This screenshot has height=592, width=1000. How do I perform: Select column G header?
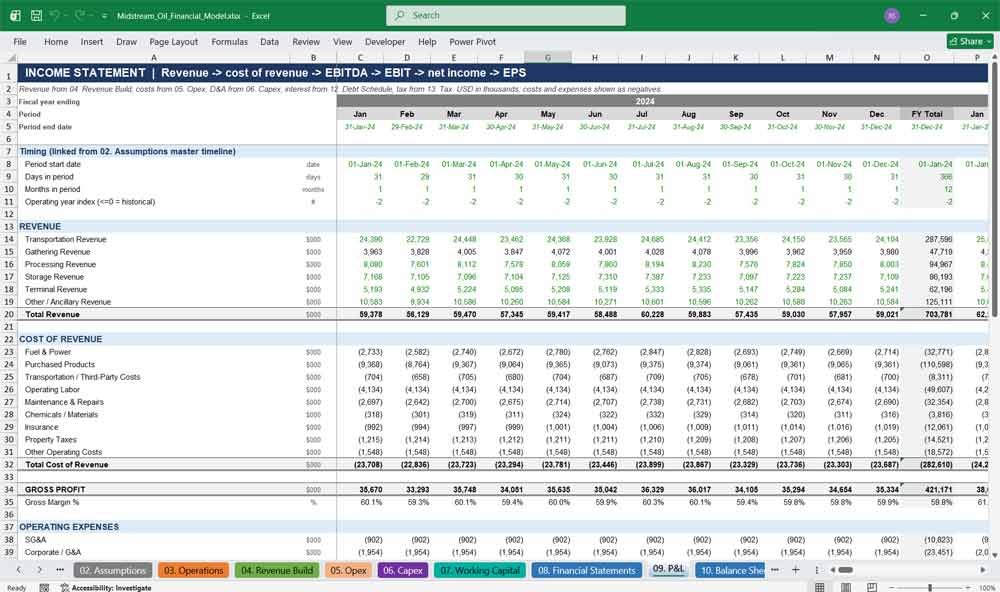pyautogui.click(x=548, y=57)
